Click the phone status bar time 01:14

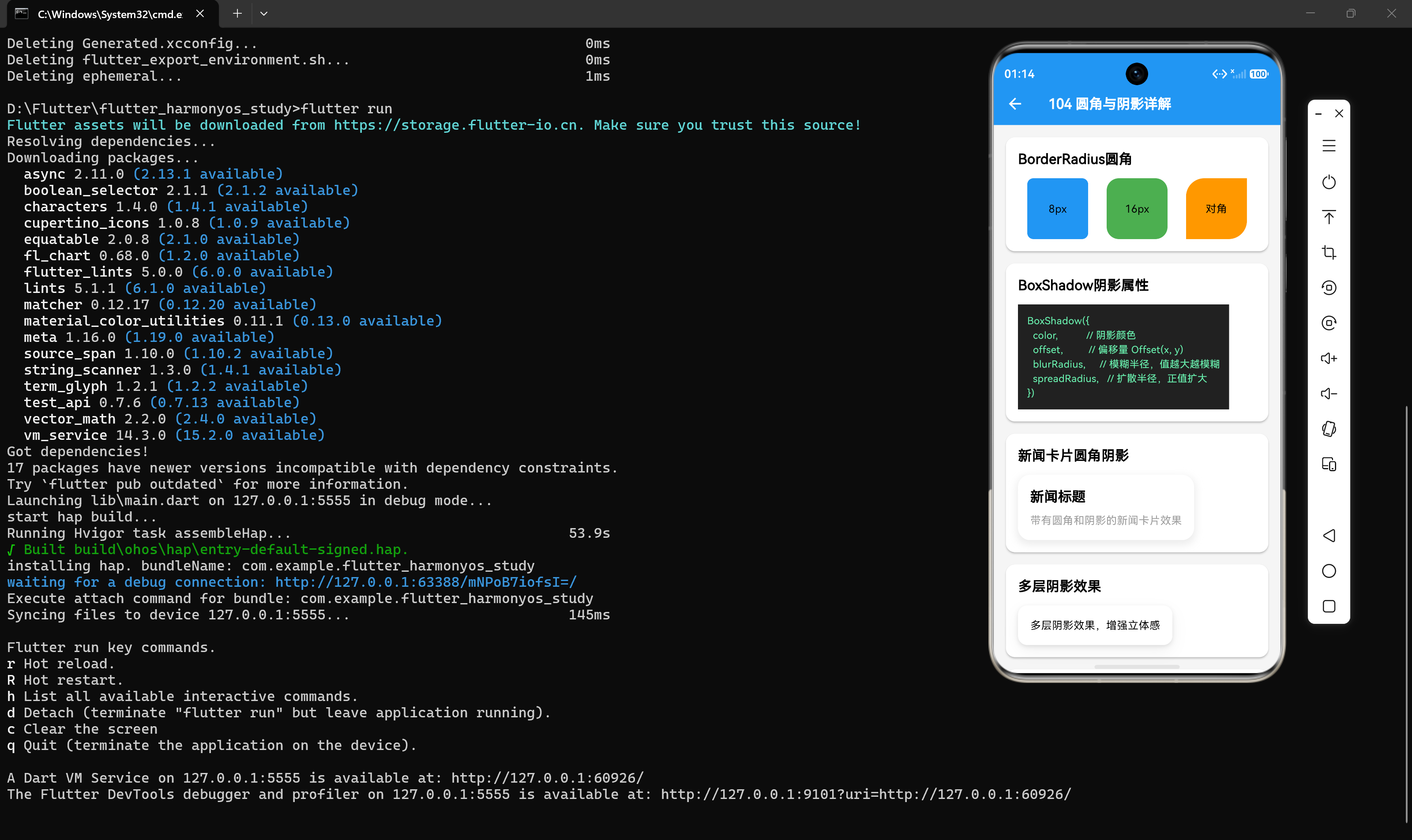1019,74
